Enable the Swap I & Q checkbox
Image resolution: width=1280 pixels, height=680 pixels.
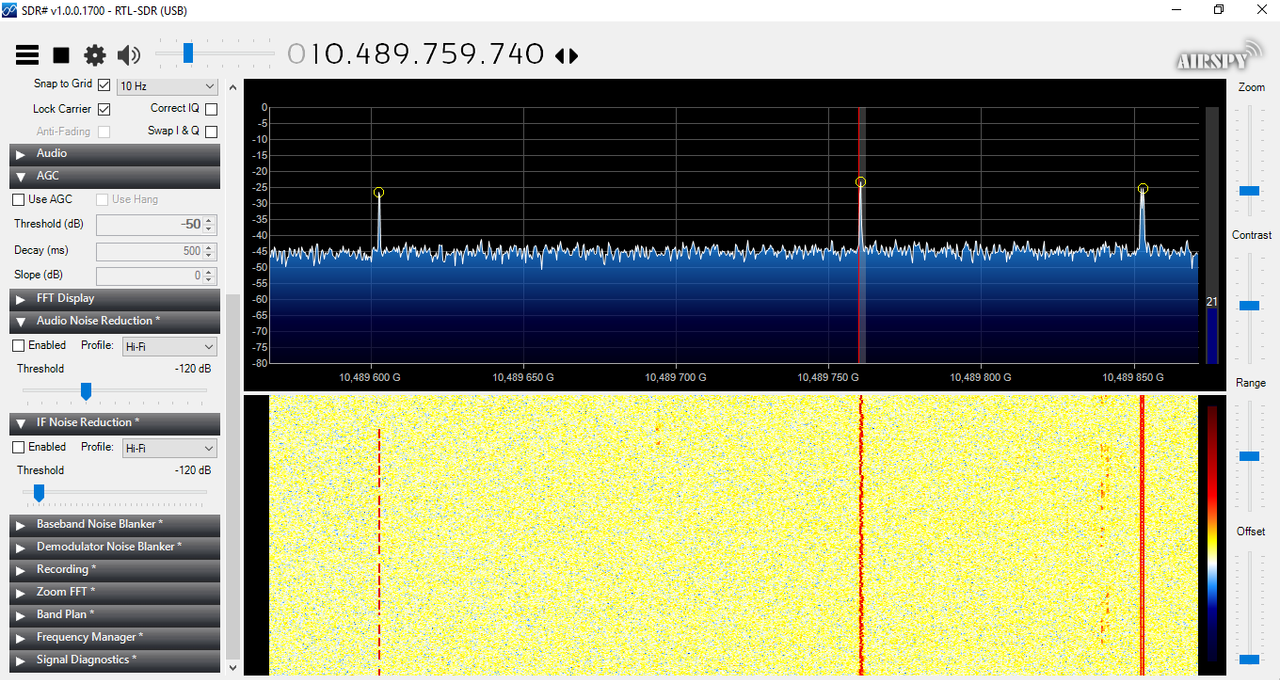coord(211,131)
